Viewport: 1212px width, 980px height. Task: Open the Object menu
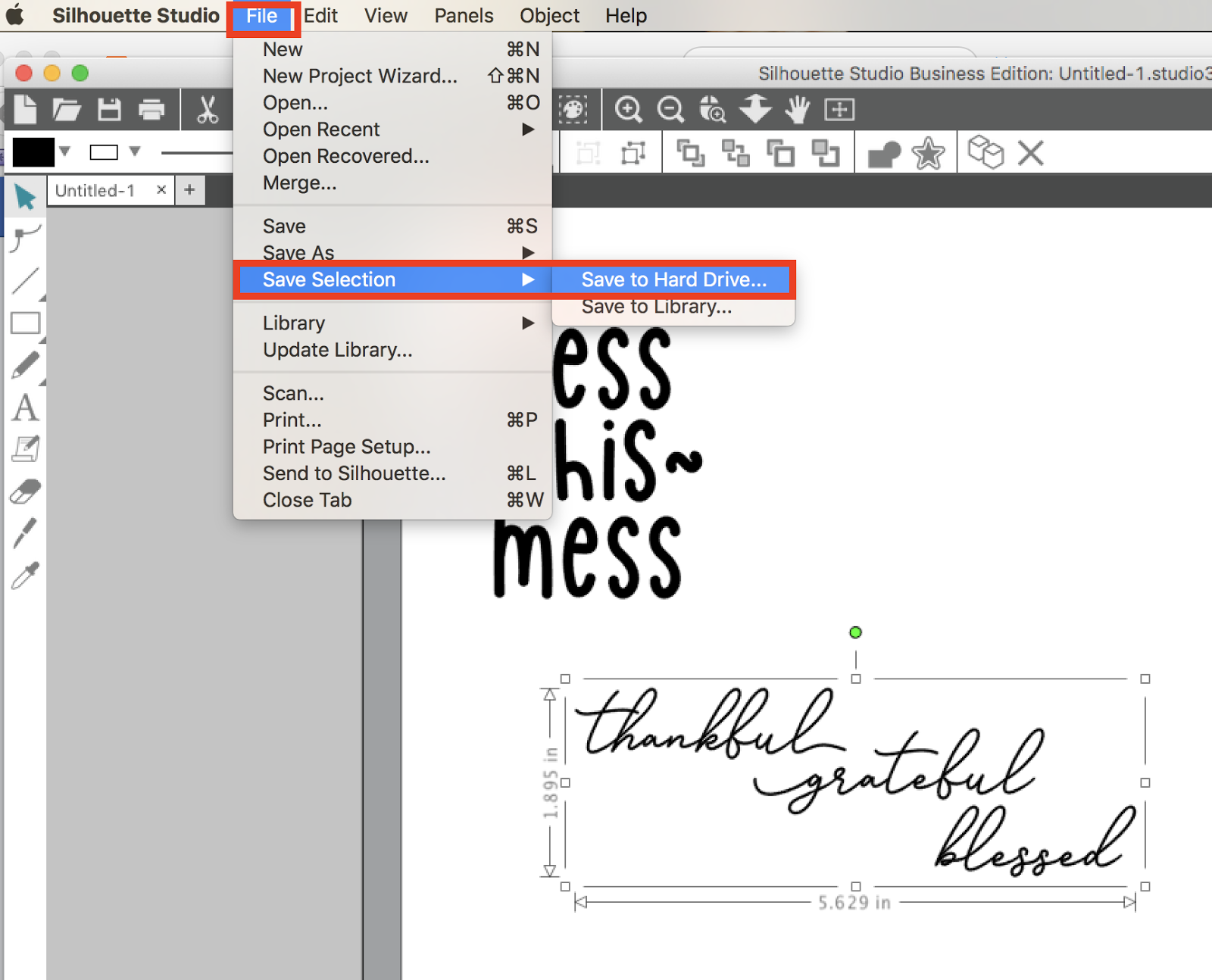tap(549, 16)
